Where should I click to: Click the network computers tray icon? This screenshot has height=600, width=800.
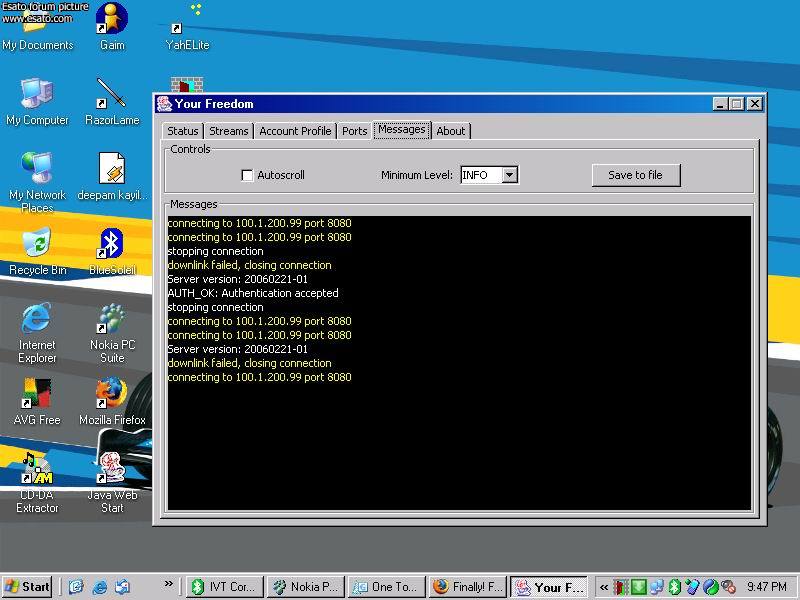(657, 587)
